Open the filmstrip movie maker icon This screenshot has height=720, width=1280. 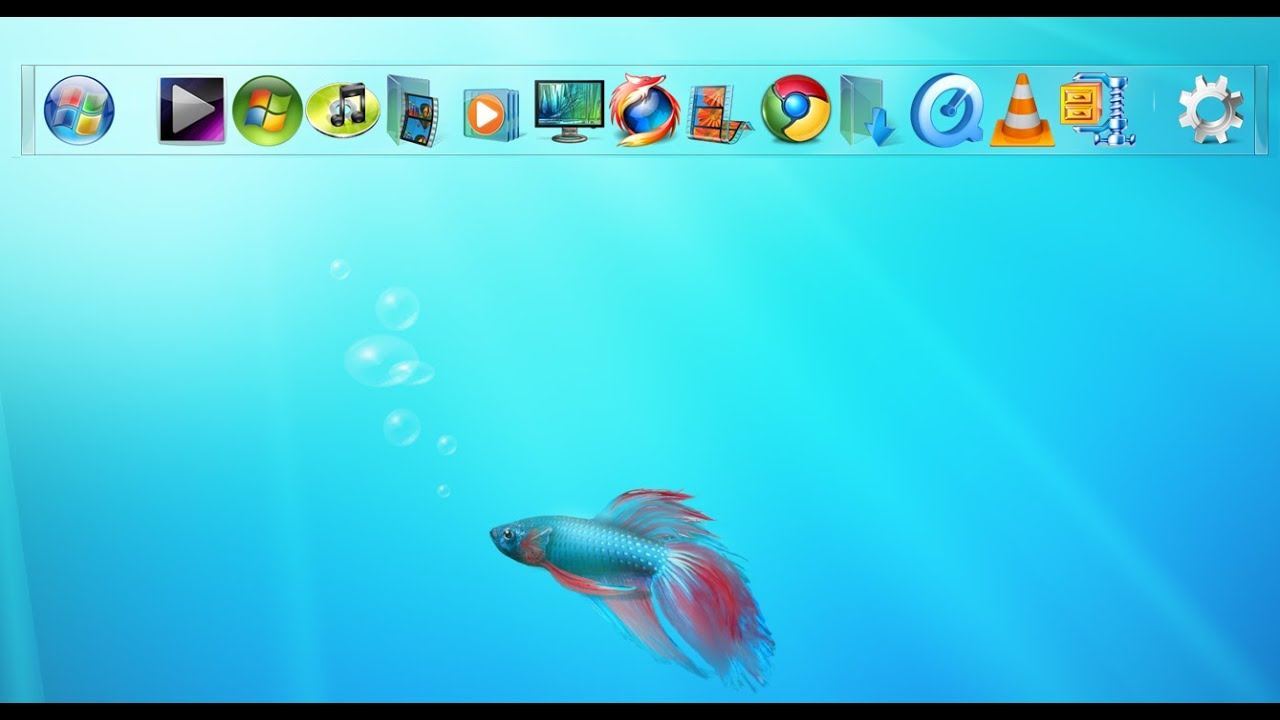720,113
